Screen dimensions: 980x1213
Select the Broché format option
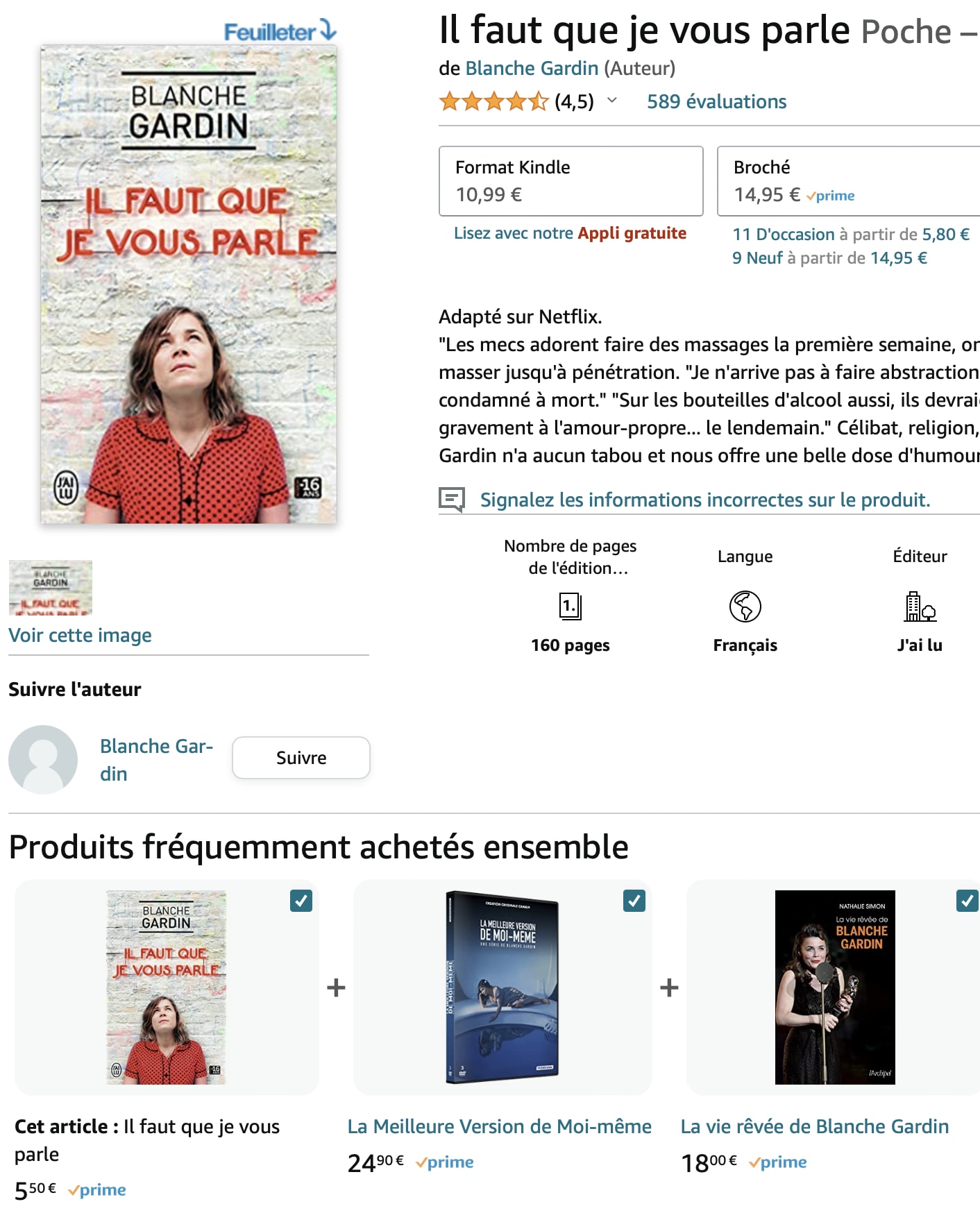tap(848, 181)
